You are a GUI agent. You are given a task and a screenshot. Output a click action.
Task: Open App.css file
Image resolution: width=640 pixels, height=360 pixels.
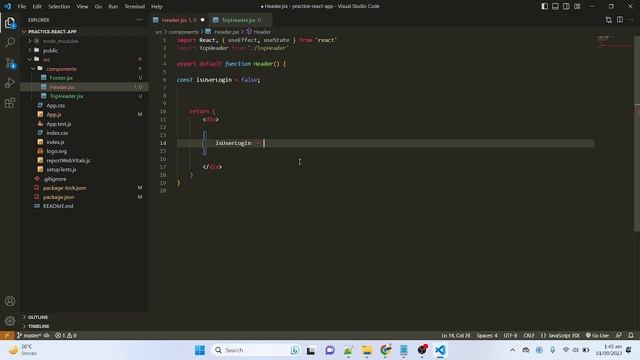[x=55, y=105]
